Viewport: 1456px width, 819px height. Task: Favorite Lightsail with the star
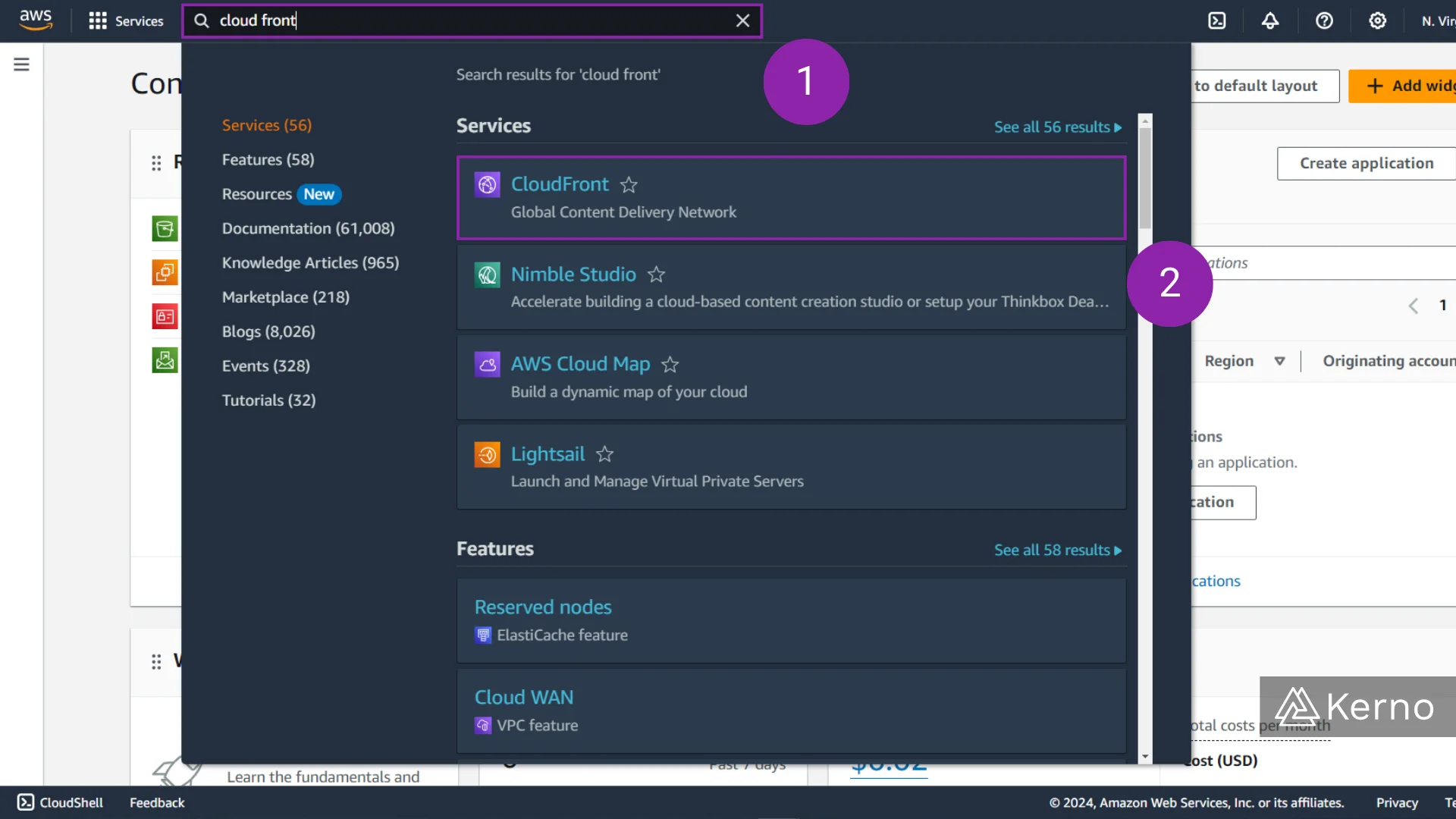(x=604, y=454)
